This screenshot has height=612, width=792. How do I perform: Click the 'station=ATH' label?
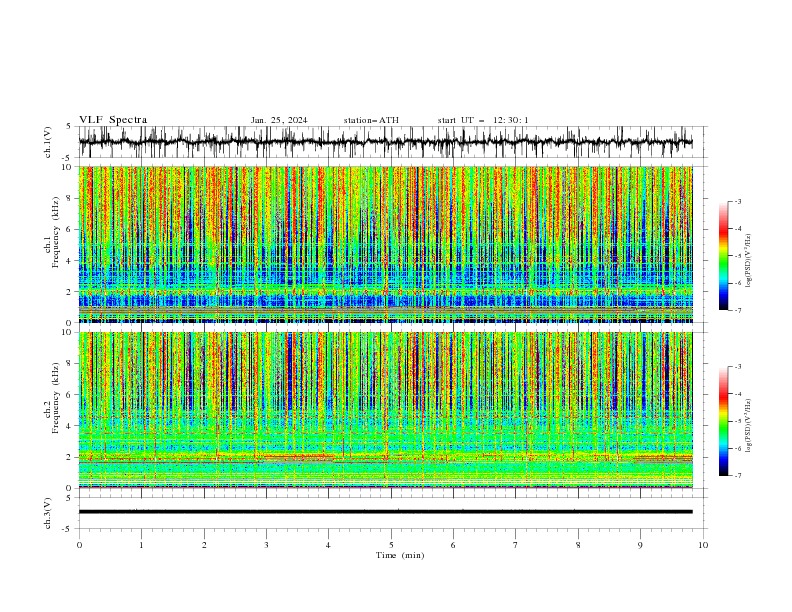(371, 120)
